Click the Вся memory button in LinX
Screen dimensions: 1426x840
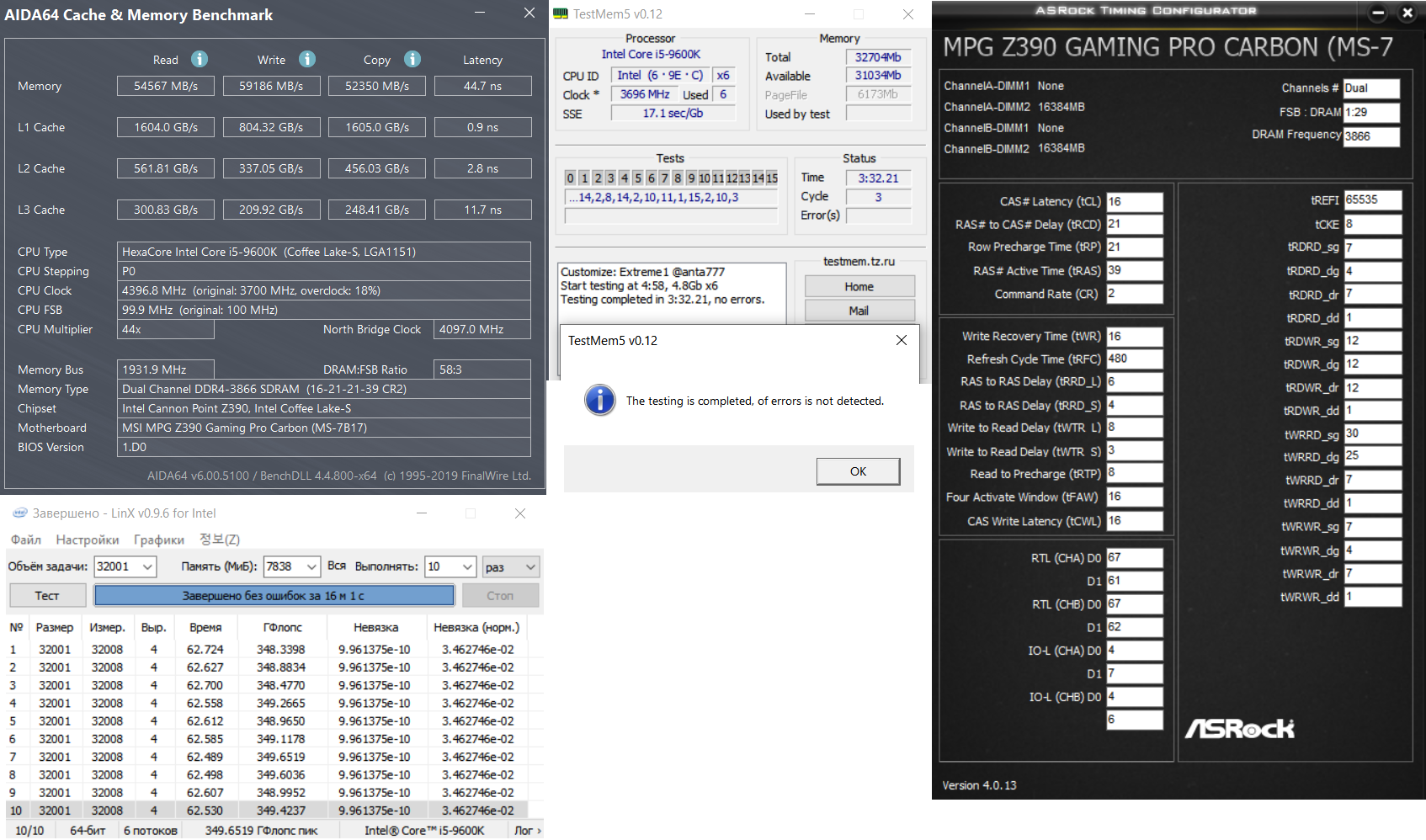(337, 566)
